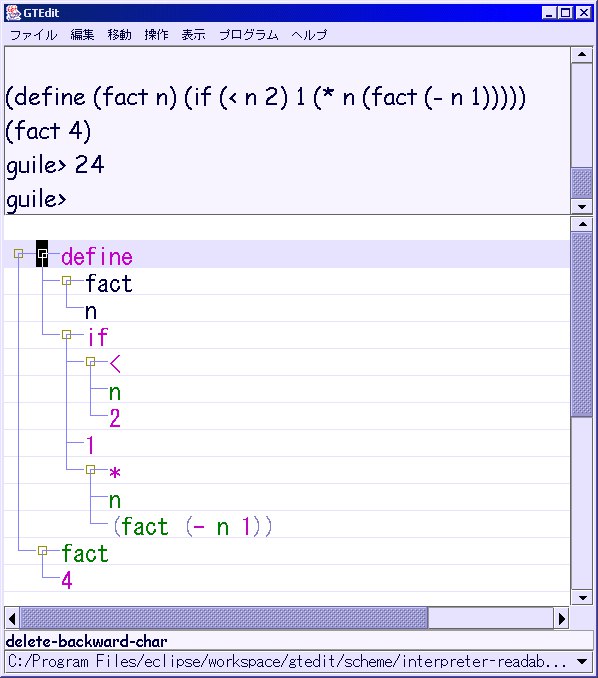Image resolution: width=598 pixels, height=678 pixels.
Task: Minimize the GTEdit window
Action: coord(549,13)
